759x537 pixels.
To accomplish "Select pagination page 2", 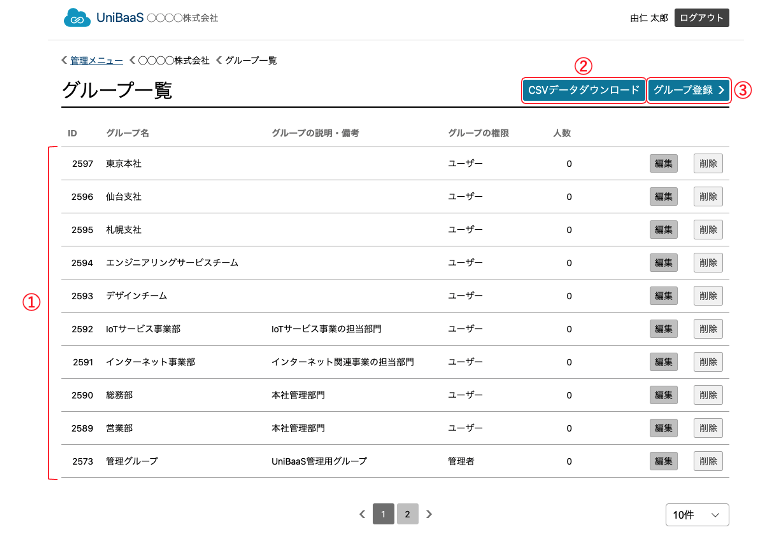I will (x=408, y=514).
